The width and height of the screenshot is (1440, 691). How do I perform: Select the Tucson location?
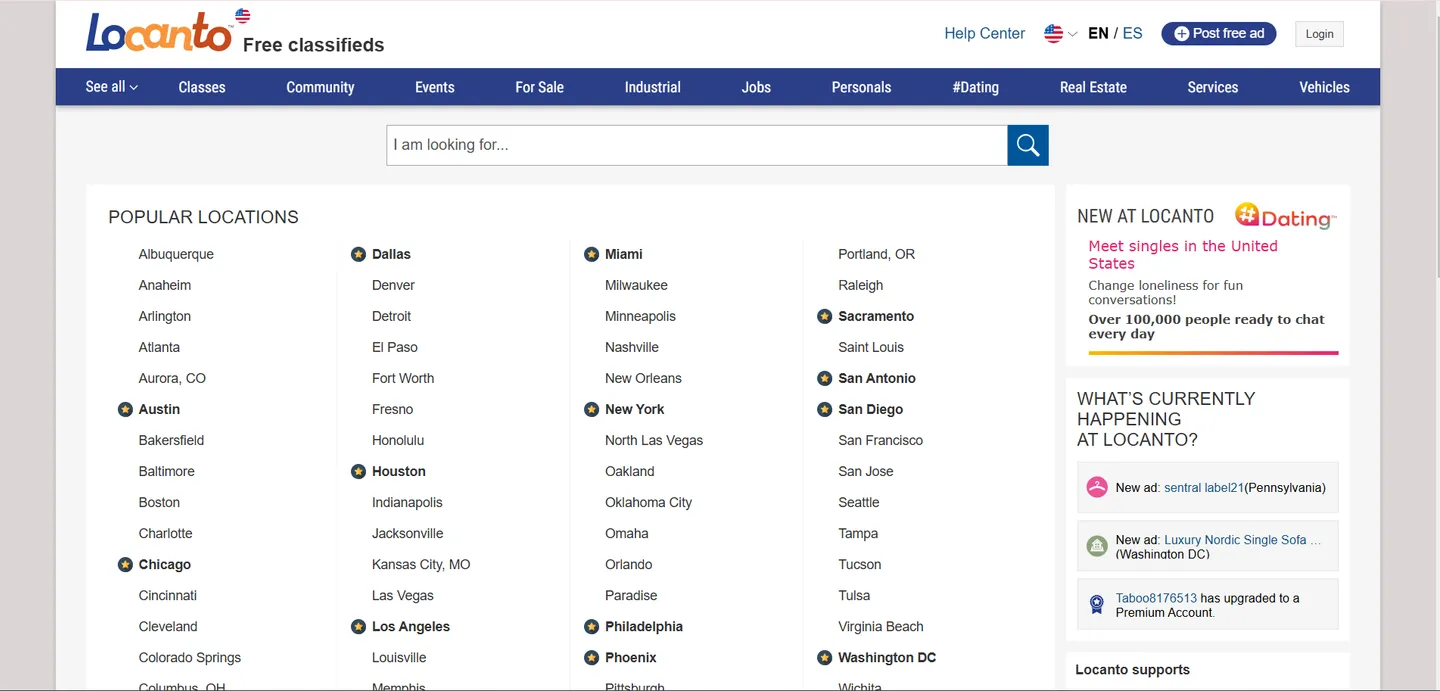tap(860, 564)
